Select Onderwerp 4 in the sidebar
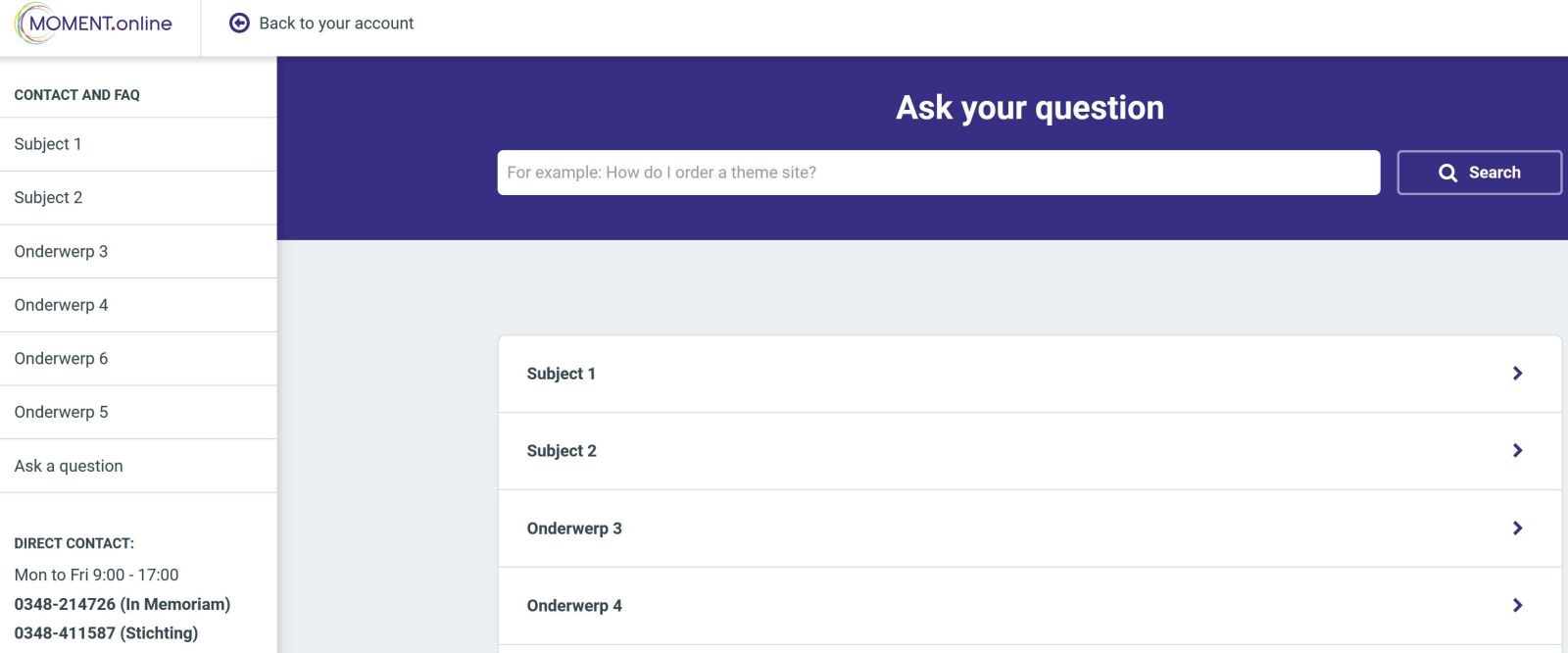 coord(61,305)
